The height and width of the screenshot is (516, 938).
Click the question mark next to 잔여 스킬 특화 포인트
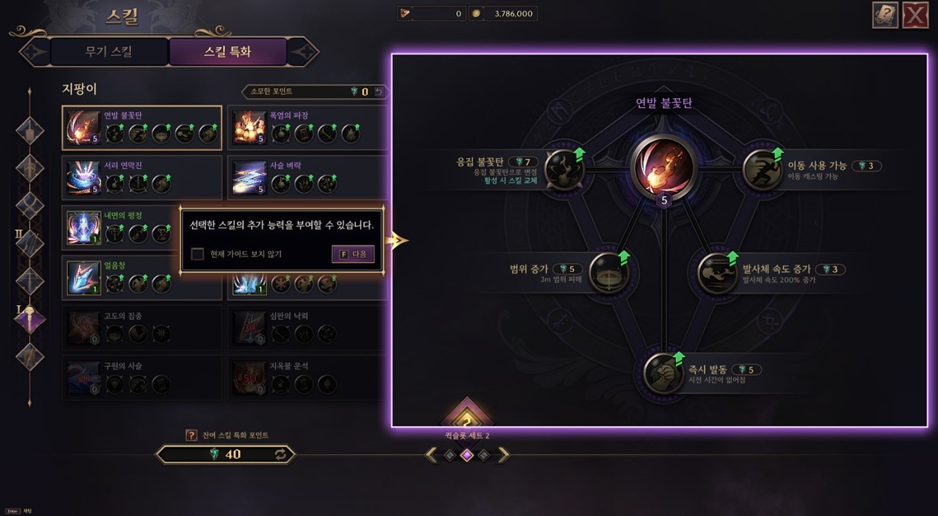coord(191,435)
